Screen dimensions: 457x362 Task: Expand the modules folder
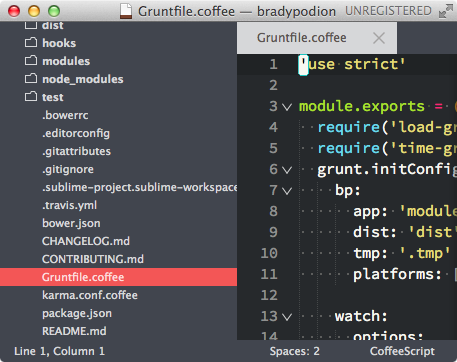[x=66, y=61]
